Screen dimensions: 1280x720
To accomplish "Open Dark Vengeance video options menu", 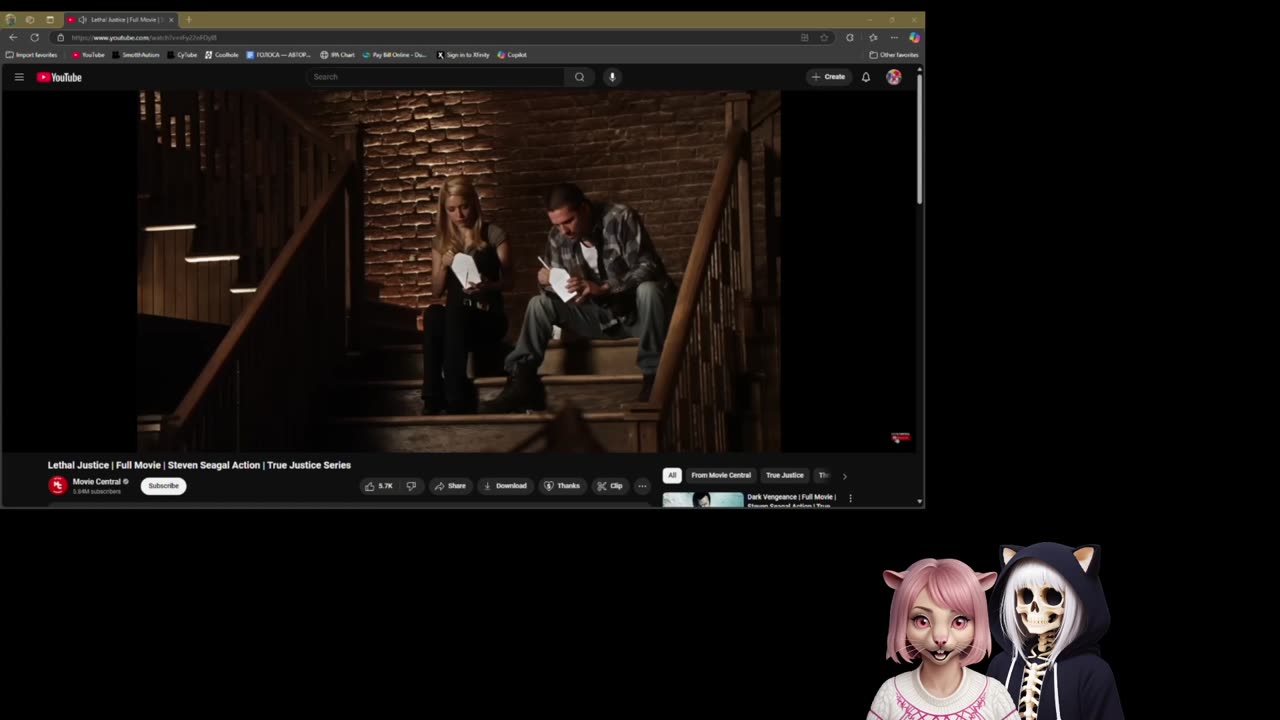I will pos(850,498).
